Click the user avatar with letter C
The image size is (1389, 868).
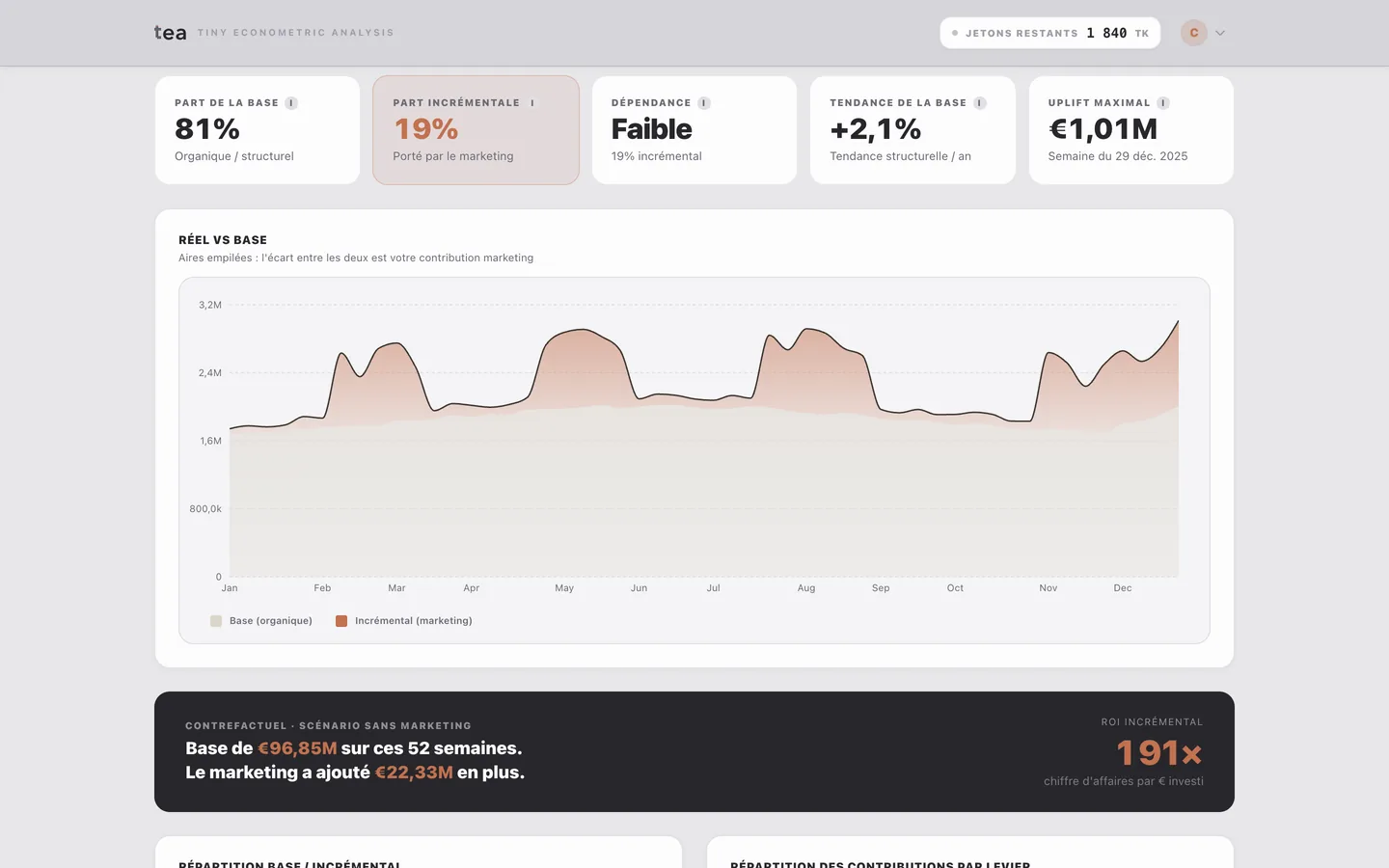click(x=1194, y=33)
